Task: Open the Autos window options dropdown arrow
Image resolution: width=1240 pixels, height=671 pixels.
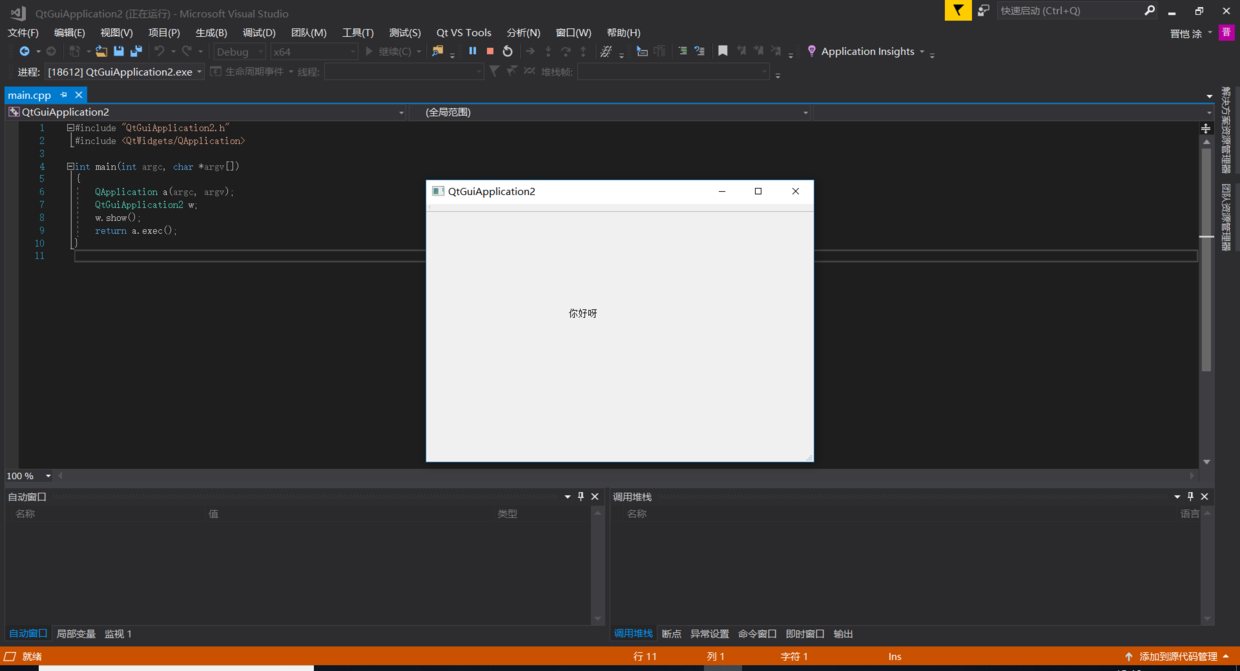Action: [x=567, y=496]
